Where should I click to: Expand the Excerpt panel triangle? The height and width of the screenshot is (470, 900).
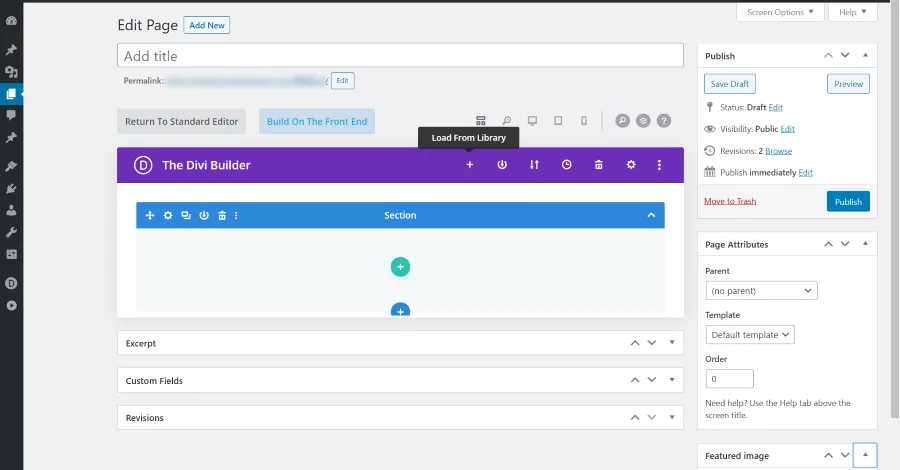[672, 343]
